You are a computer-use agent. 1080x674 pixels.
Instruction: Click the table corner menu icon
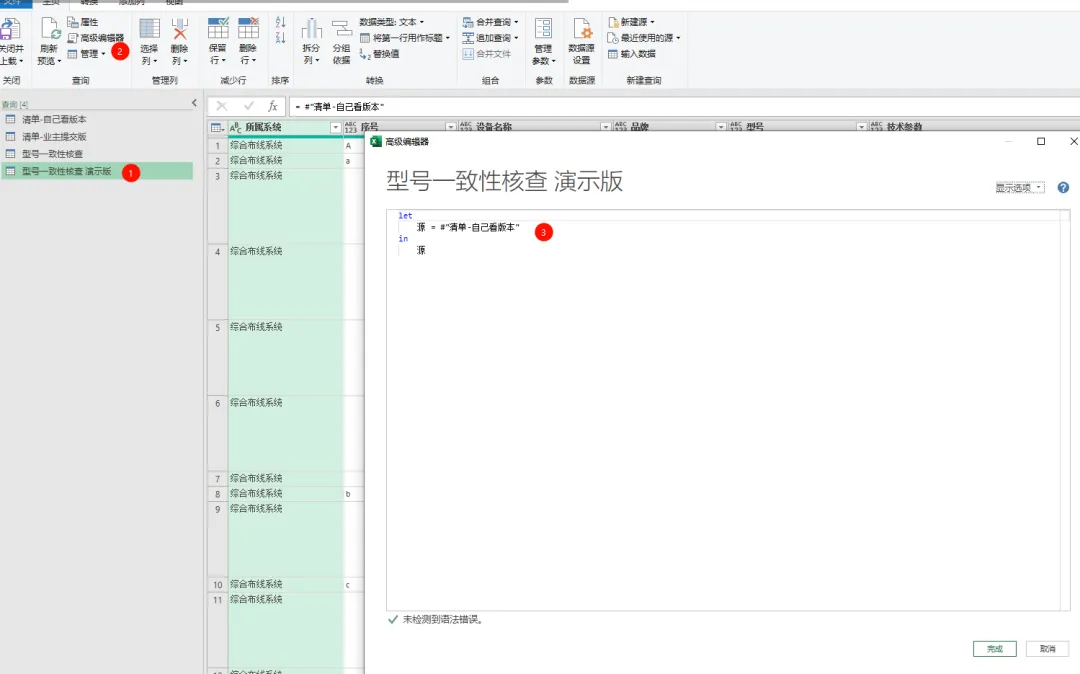217,127
